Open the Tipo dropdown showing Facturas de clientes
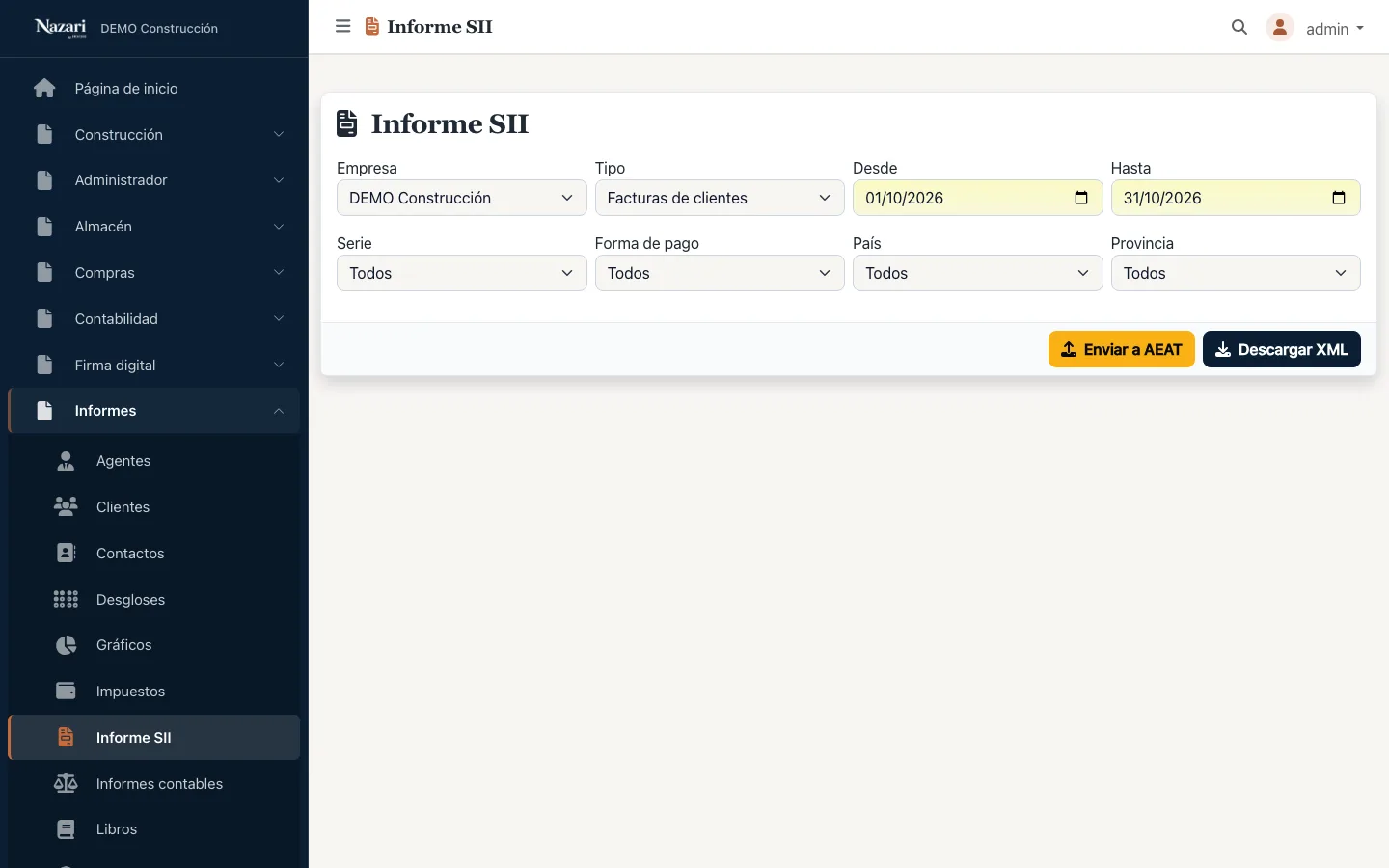 tap(720, 198)
